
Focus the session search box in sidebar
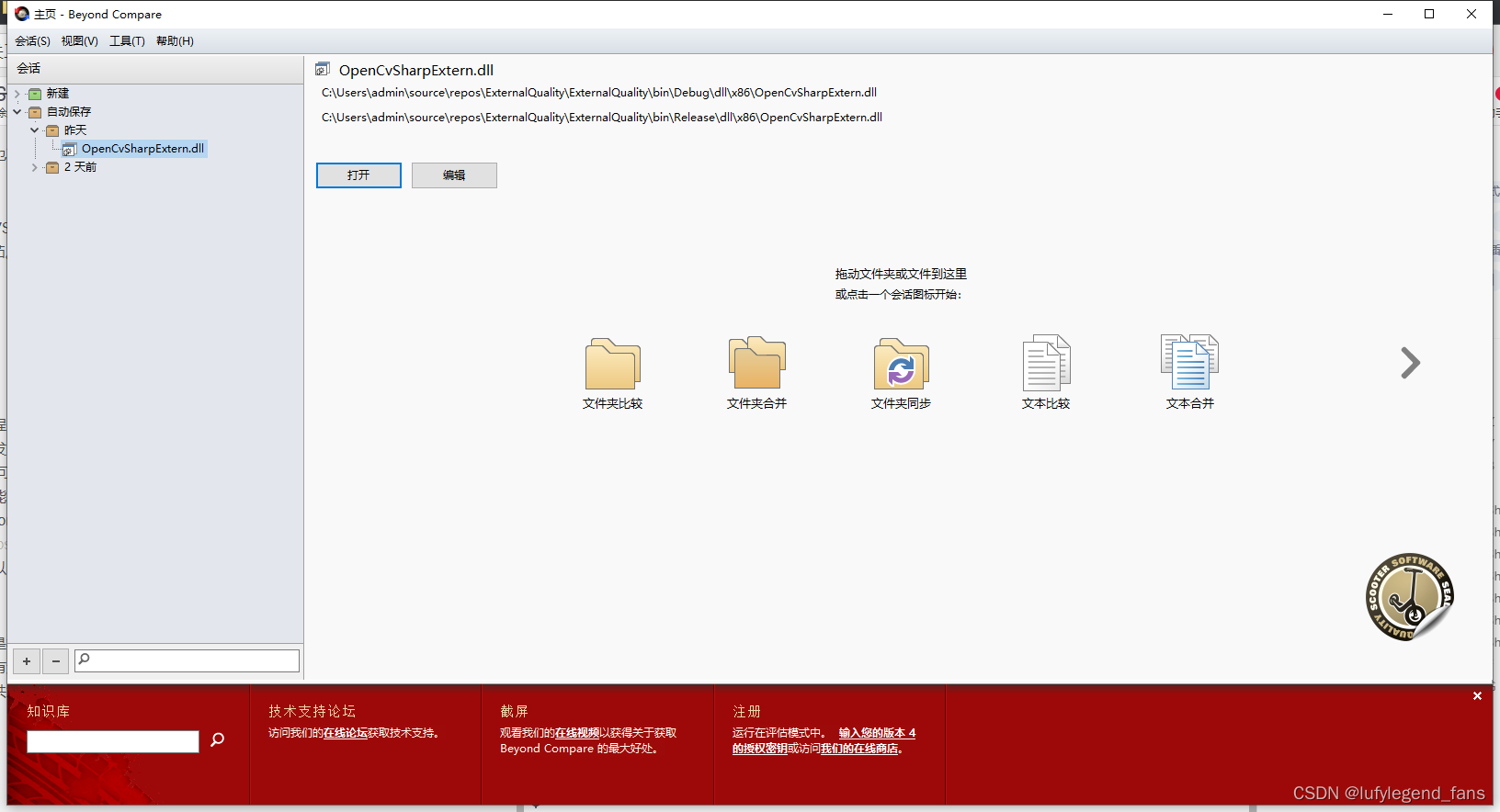pos(187,660)
